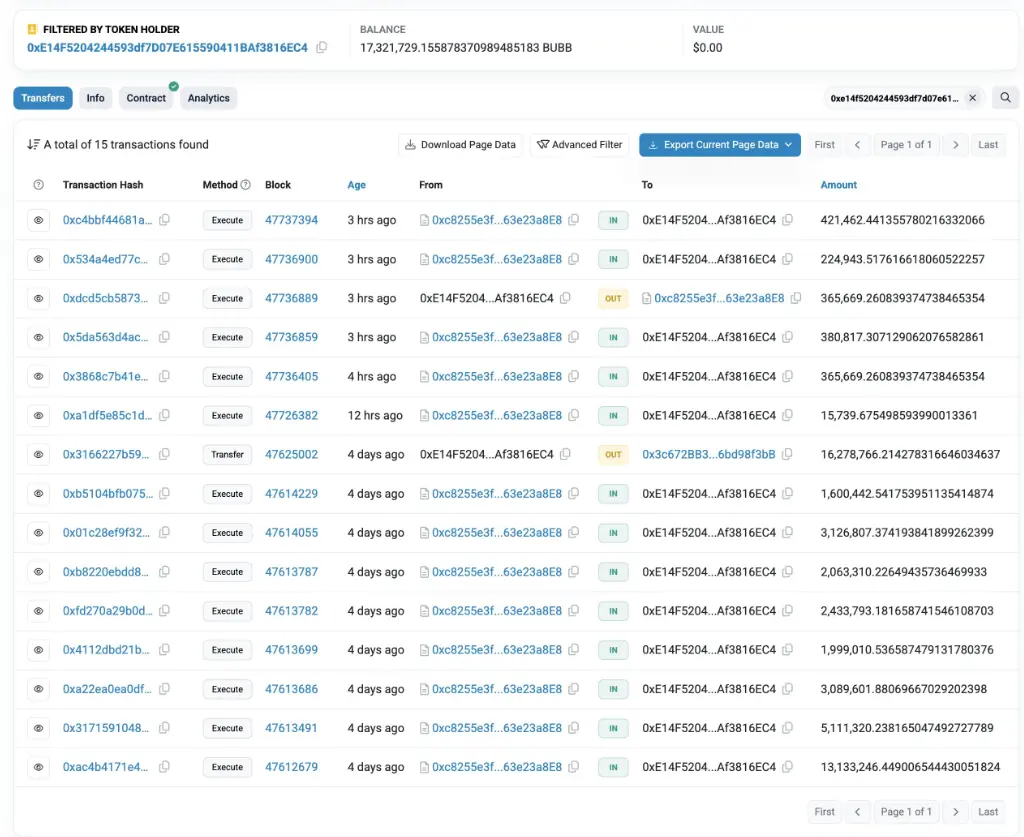Click the search magnifier icon
1024x837 pixels.
1005,98
